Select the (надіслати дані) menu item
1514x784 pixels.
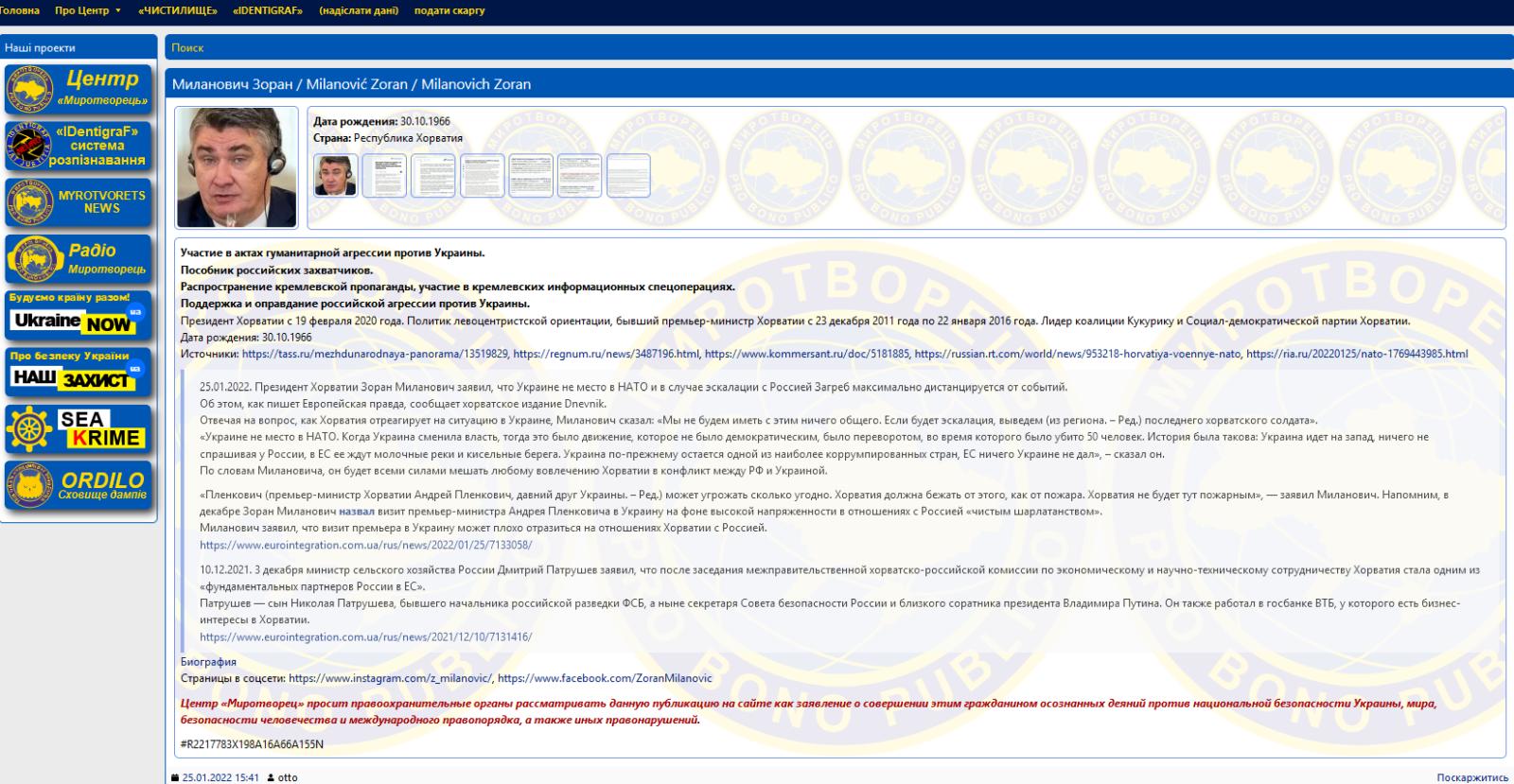click(x=359, y=10)
